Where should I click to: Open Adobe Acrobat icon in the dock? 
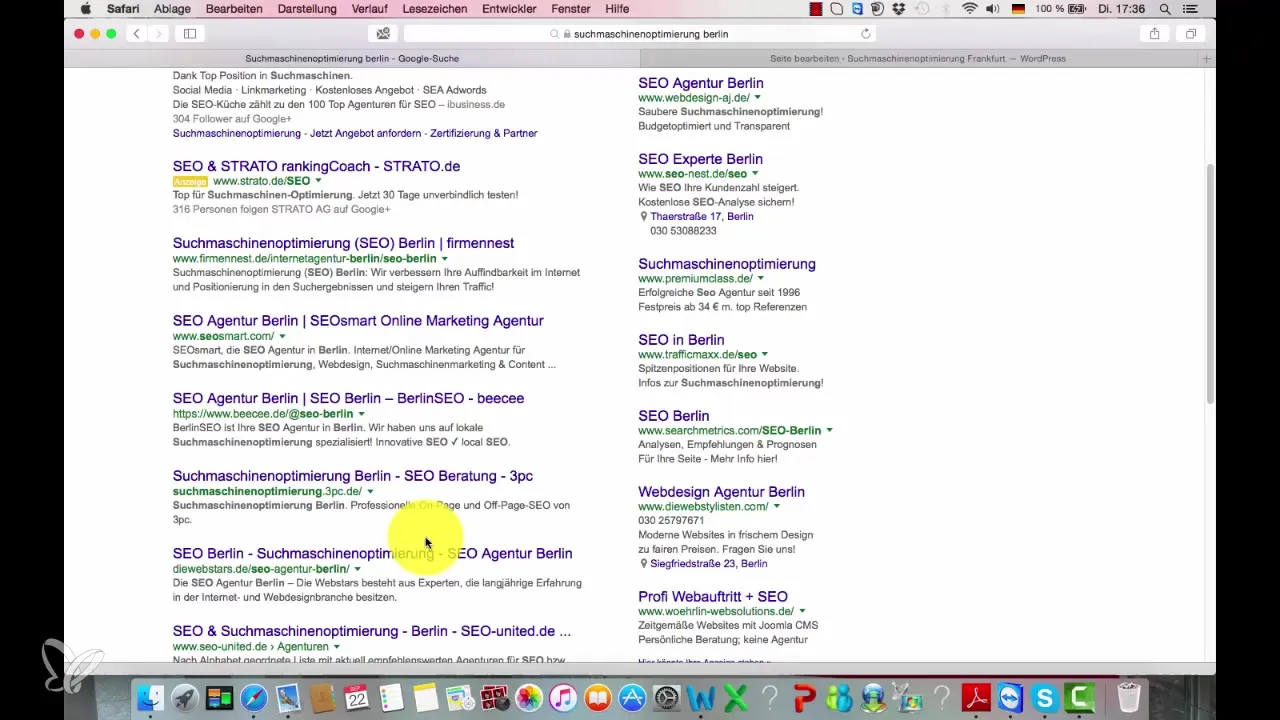[x=976, y=697]
